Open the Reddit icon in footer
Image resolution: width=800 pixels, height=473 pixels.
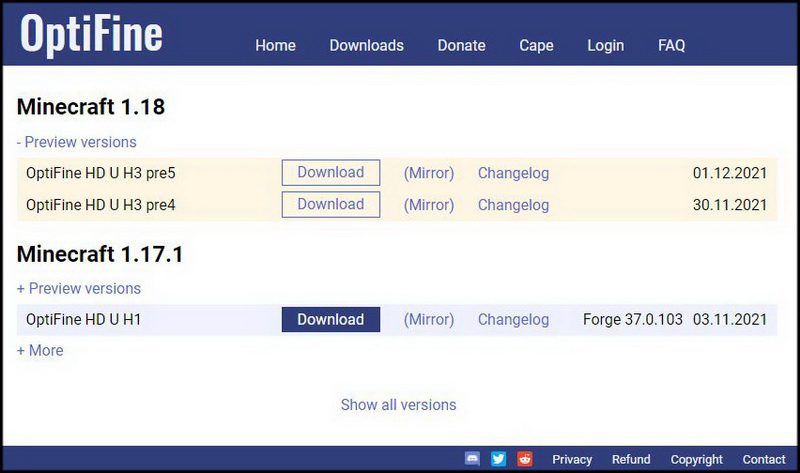pos(524,459)
